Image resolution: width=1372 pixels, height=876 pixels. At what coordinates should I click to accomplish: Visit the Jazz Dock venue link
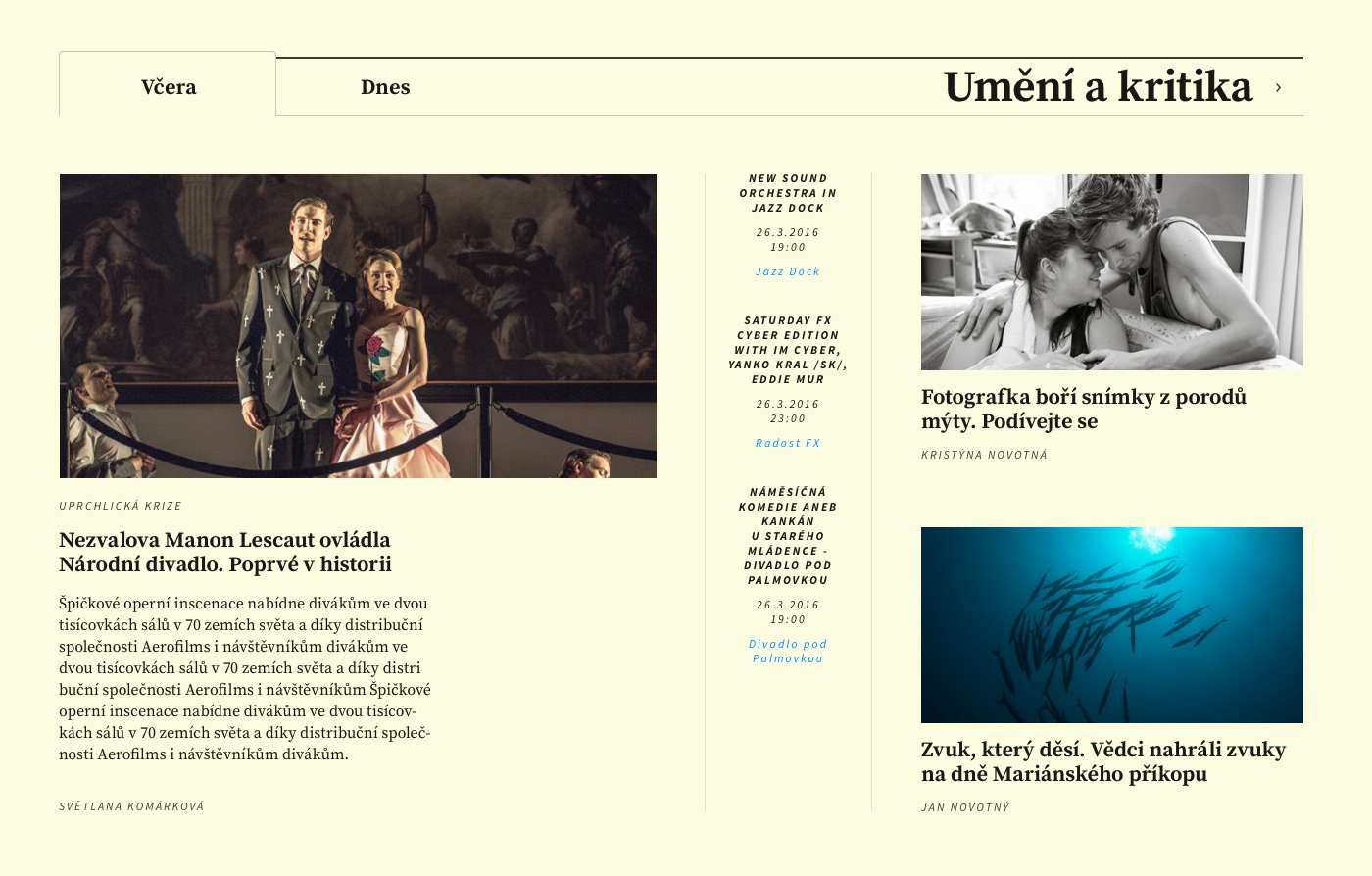(x=788, y=271)
